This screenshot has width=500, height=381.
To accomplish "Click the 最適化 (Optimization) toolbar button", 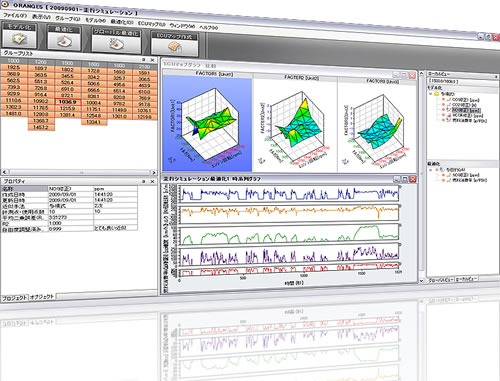I will point(64,38).
